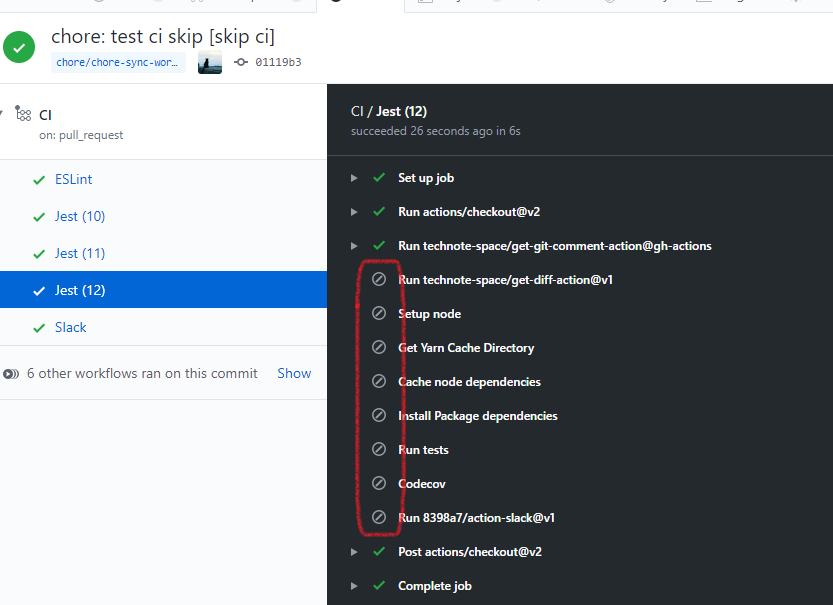
Task: Click green check of Run actions/checkout@v2
Action: 379,211
